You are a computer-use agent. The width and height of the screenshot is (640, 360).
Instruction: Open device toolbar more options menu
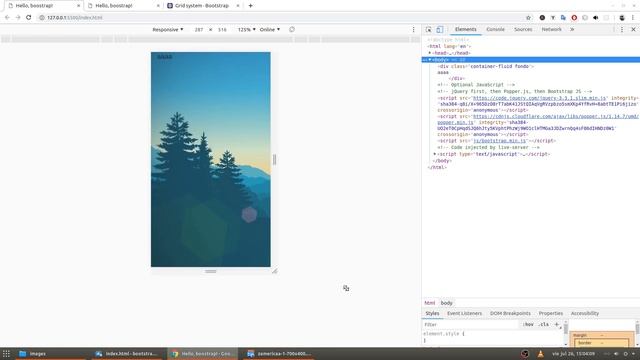coord(413,29)
